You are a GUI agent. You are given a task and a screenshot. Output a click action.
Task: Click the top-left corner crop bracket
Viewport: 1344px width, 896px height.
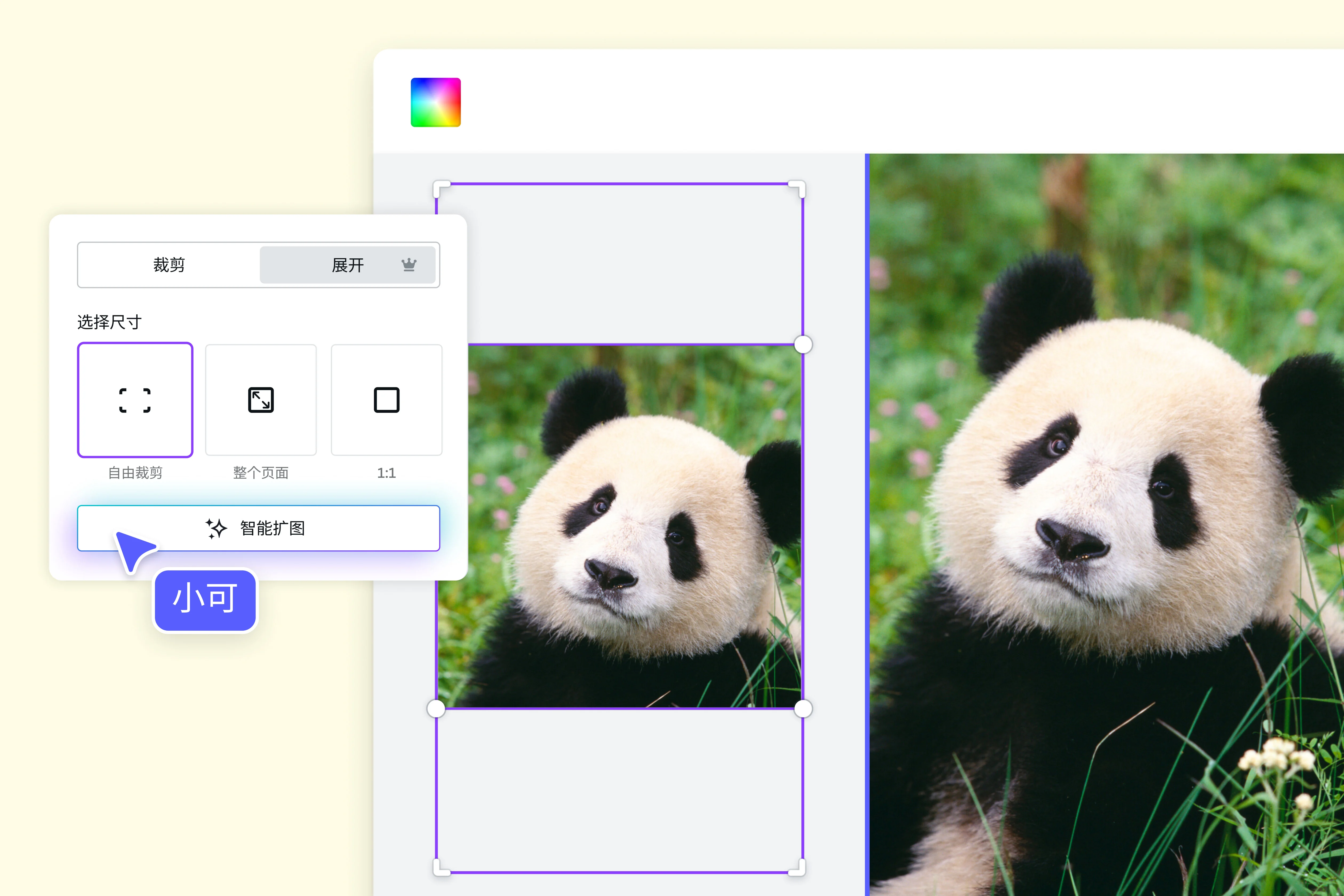(441, 188)
